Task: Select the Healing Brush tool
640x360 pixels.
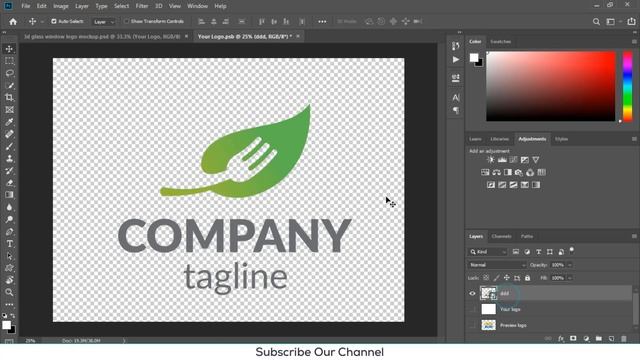Action: coord(9,134)
